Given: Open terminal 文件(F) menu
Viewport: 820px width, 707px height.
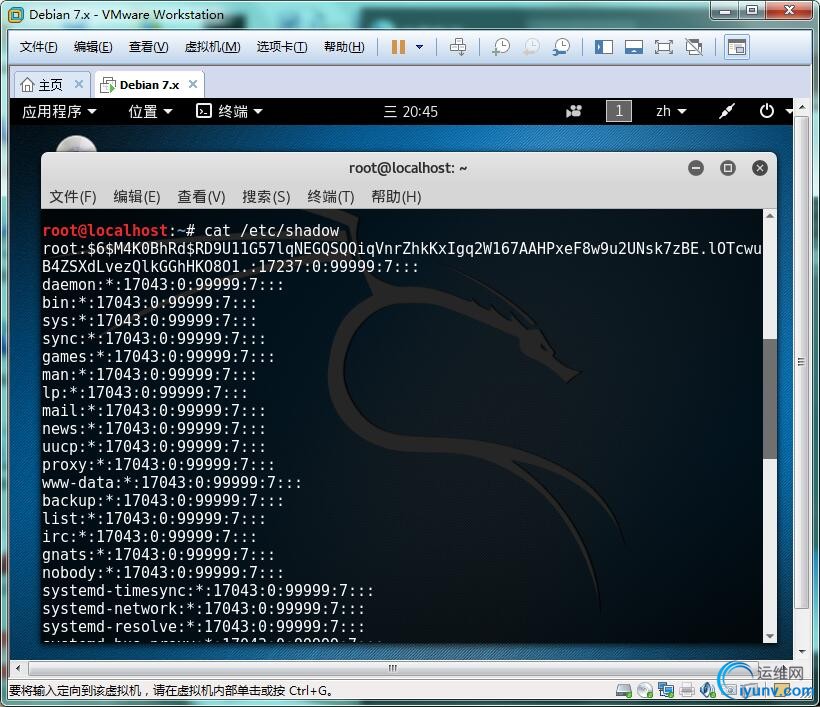Looking at the screenshot, I should point(73,197).
